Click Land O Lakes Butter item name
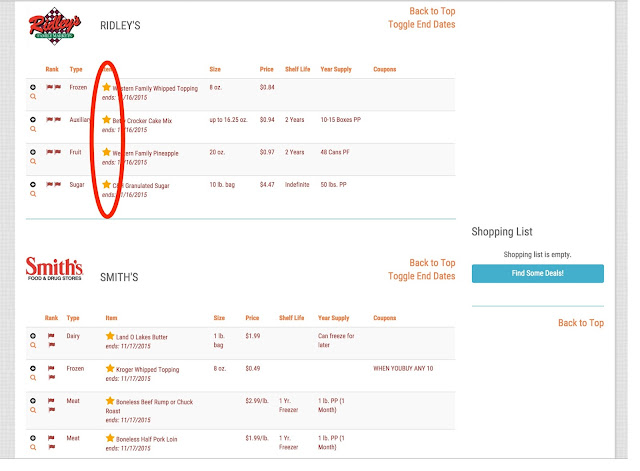 (142, 337)
